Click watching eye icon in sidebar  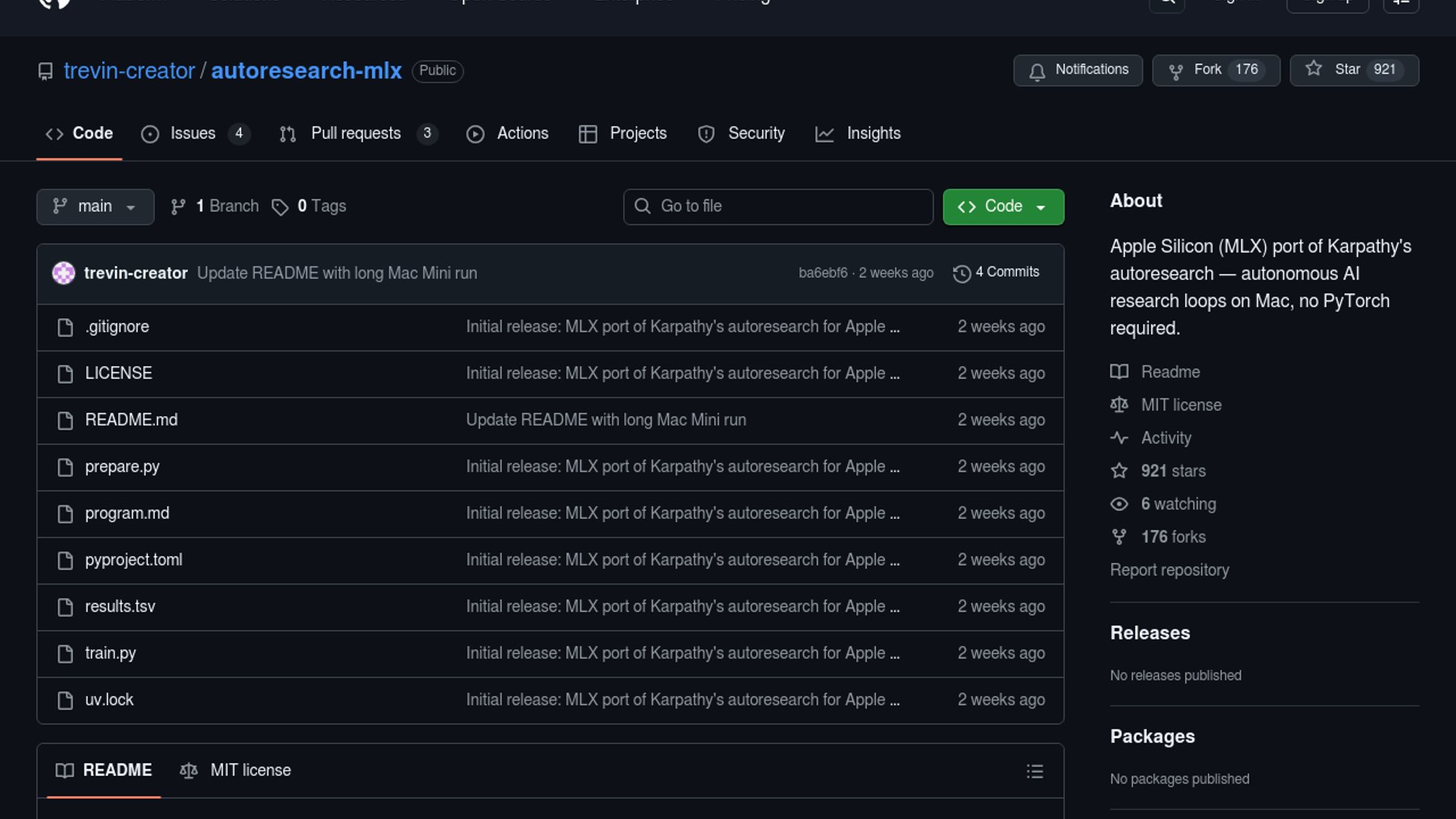(1119, 504)
